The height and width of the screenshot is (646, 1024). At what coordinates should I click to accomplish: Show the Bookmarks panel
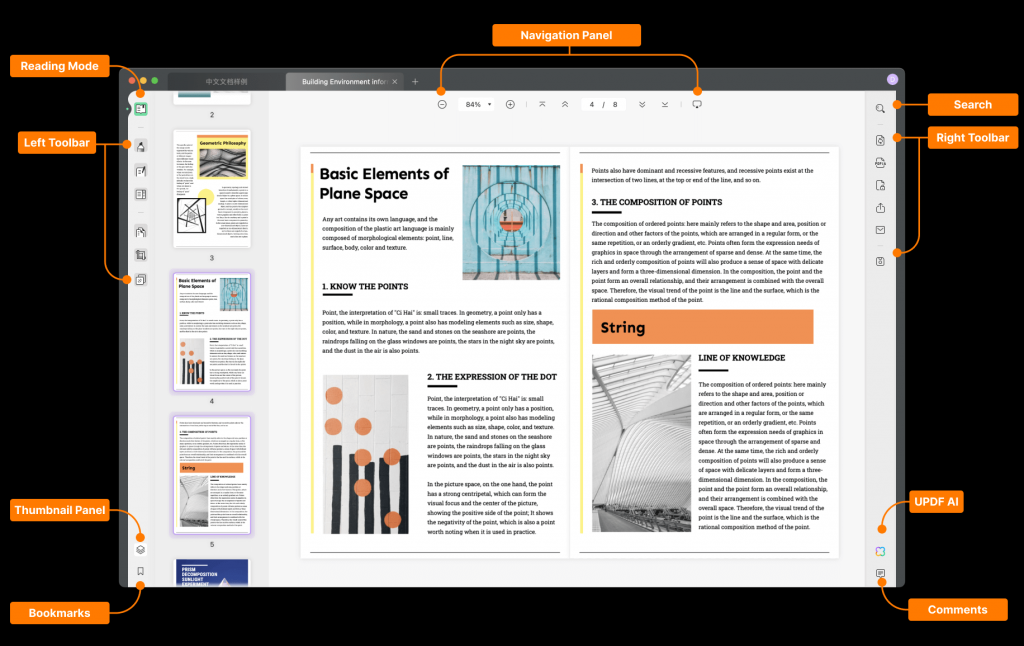point(140,571)
